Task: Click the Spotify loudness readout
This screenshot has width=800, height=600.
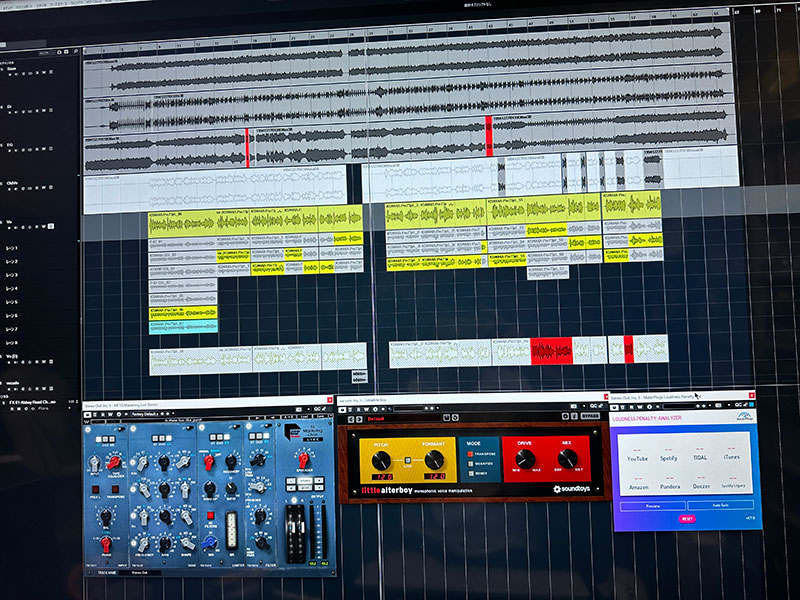Action: [668, 455]
